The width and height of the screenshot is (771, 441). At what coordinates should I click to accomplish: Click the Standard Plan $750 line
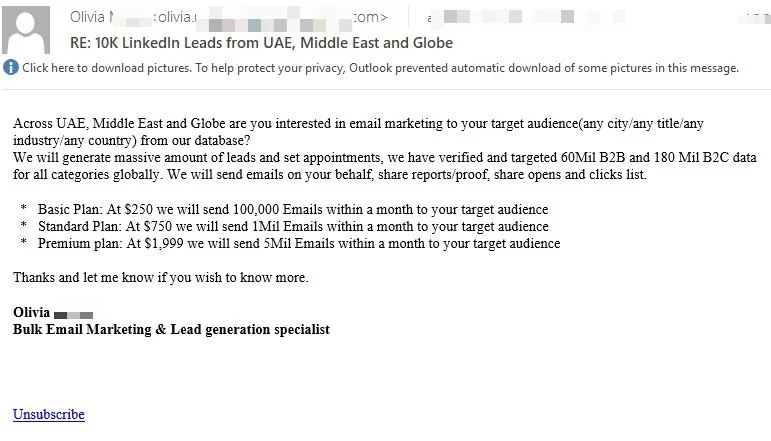tap(293, 227)
